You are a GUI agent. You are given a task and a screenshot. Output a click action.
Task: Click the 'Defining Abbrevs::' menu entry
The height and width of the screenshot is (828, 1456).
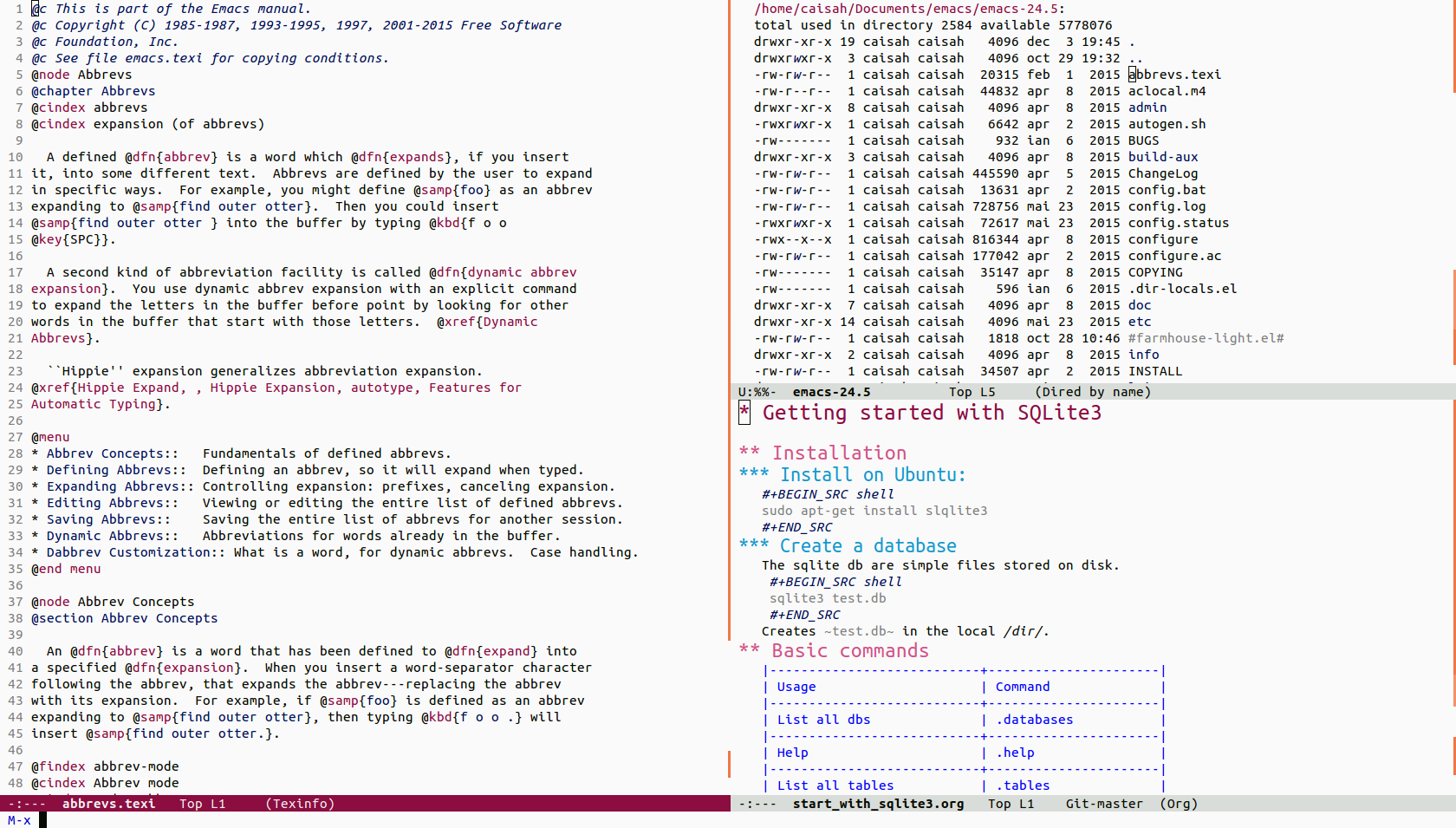click(116, 470)
